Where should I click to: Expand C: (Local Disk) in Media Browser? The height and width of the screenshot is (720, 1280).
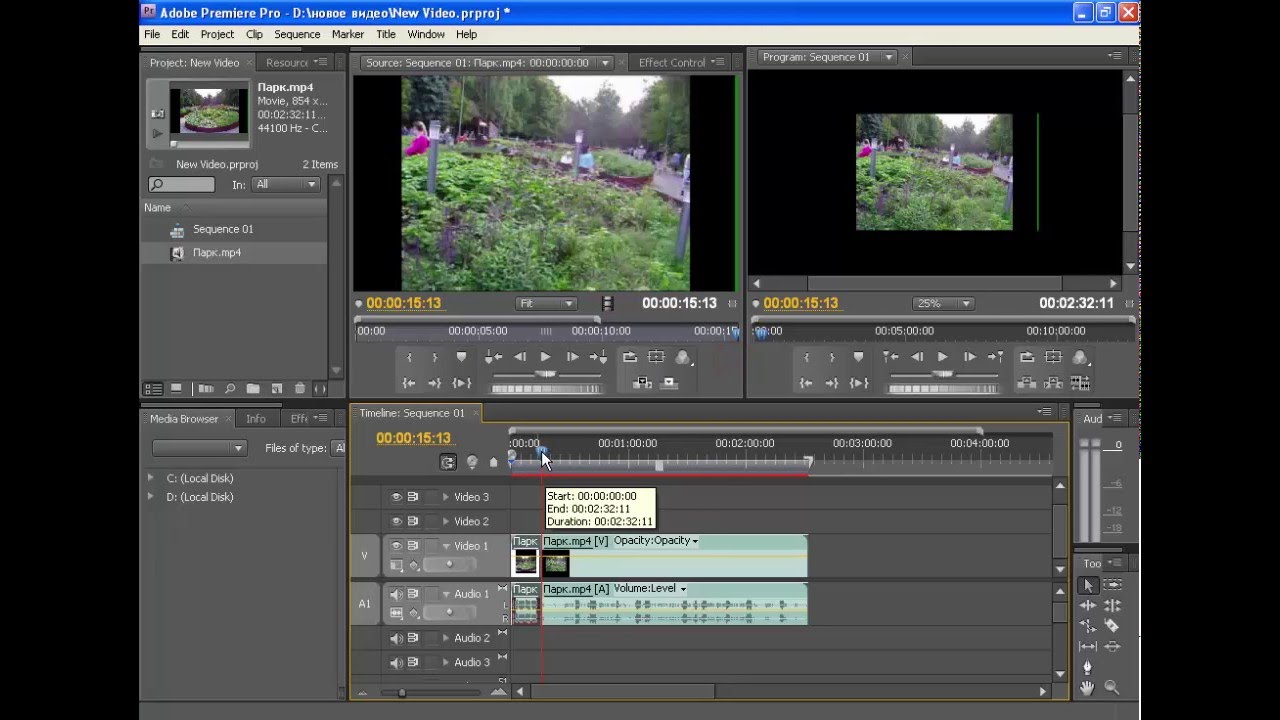pyautogui.click(x=151, y=478)
